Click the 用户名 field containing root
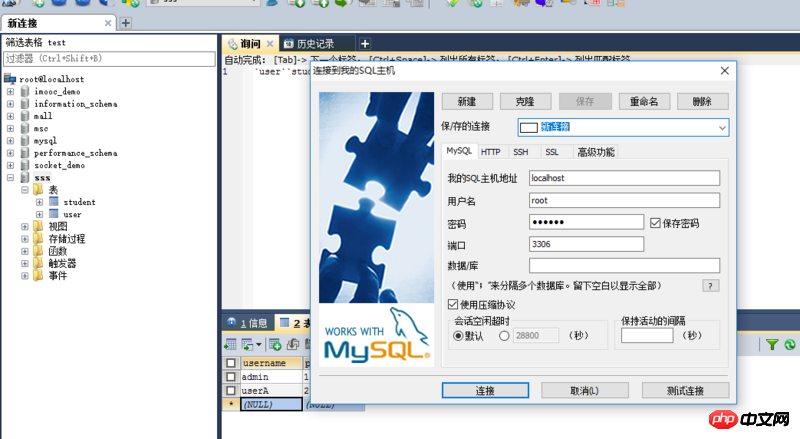 [x=624, y=201]
